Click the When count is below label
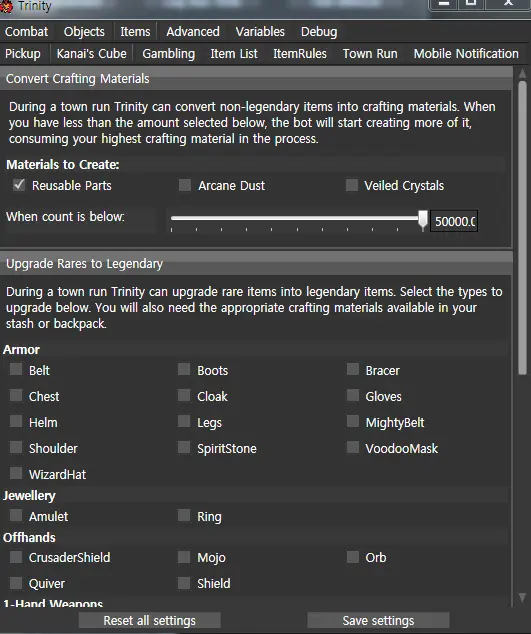The image size is (531, 634). tap(65, 217)
